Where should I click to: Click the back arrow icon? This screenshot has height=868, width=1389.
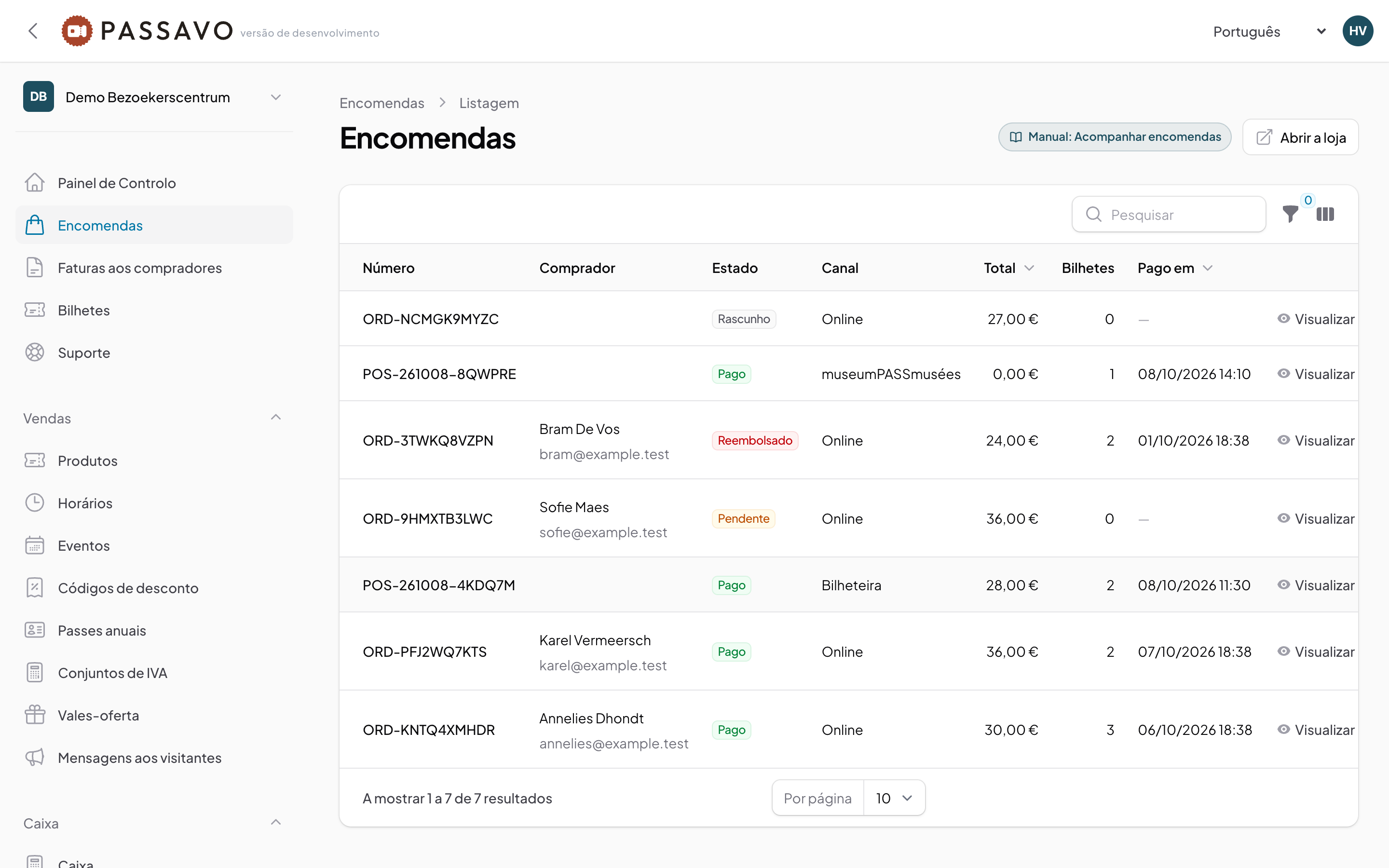(x=33, y=31)
